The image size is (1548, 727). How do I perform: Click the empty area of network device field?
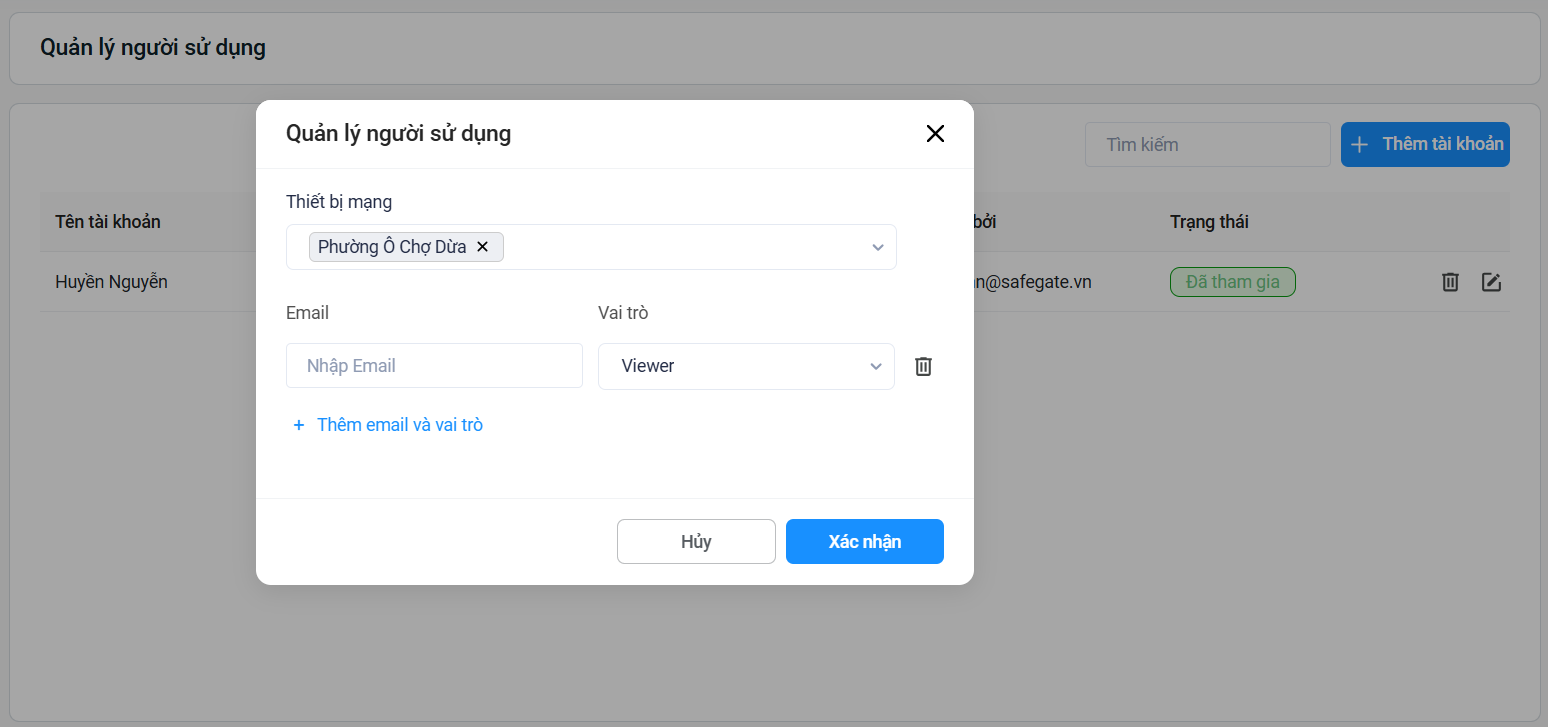point(680,247)
